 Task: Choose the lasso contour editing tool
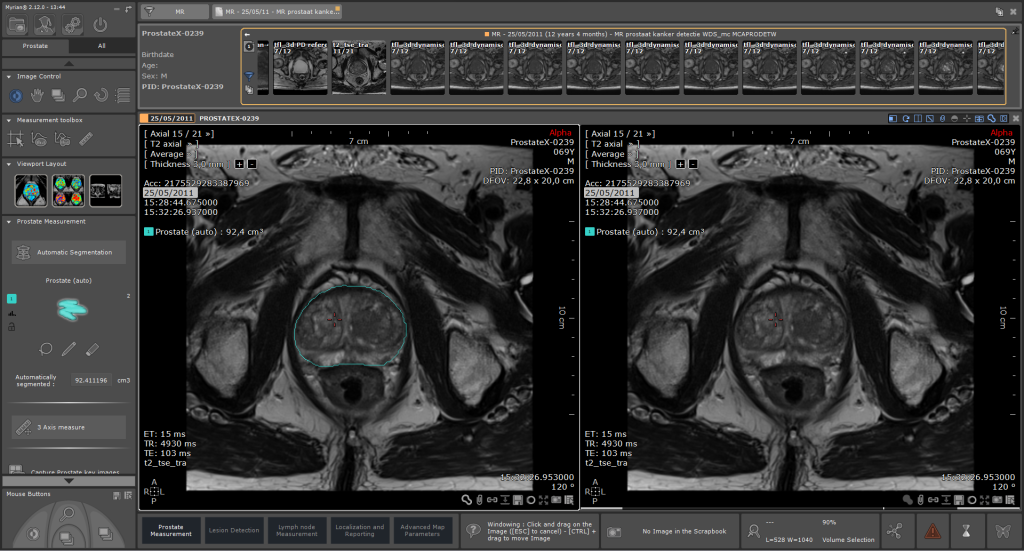[46, 349]
